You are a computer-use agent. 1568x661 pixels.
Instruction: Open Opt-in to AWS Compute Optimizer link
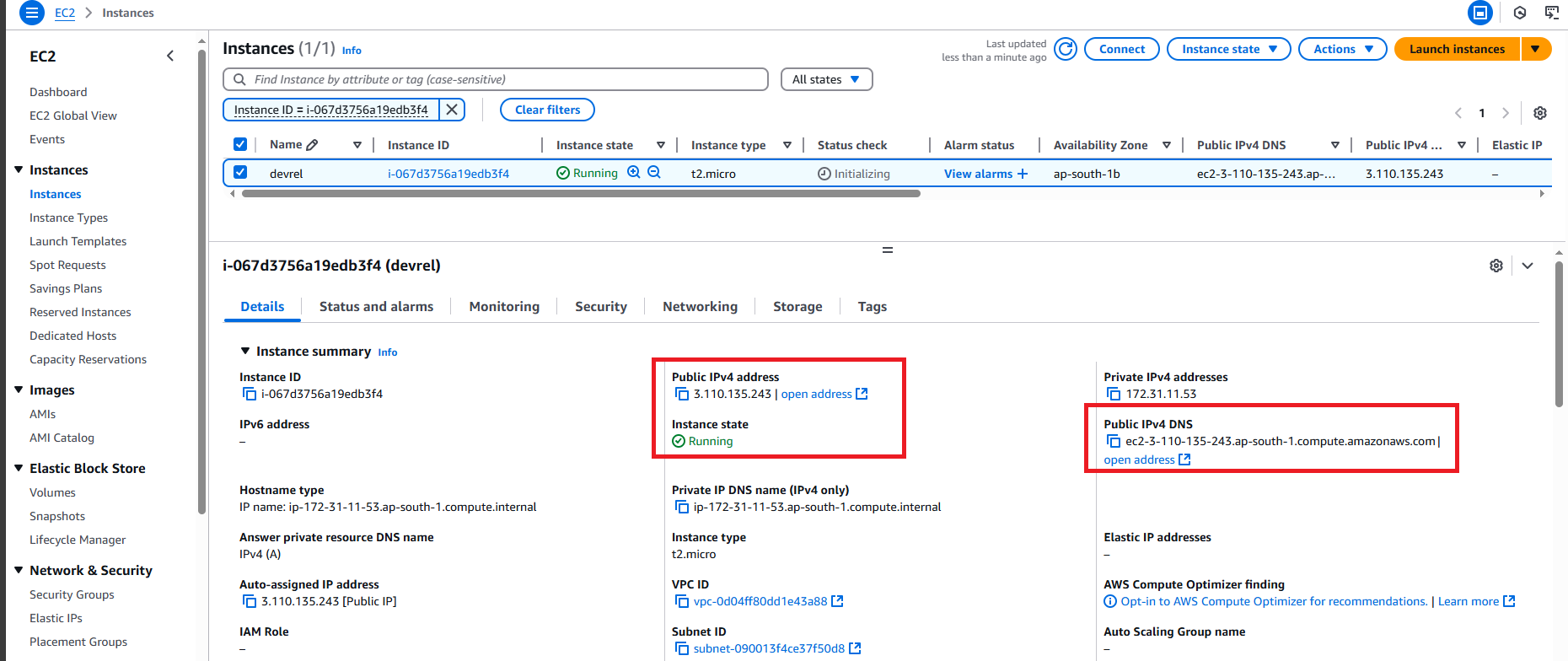pos(1274,601)
